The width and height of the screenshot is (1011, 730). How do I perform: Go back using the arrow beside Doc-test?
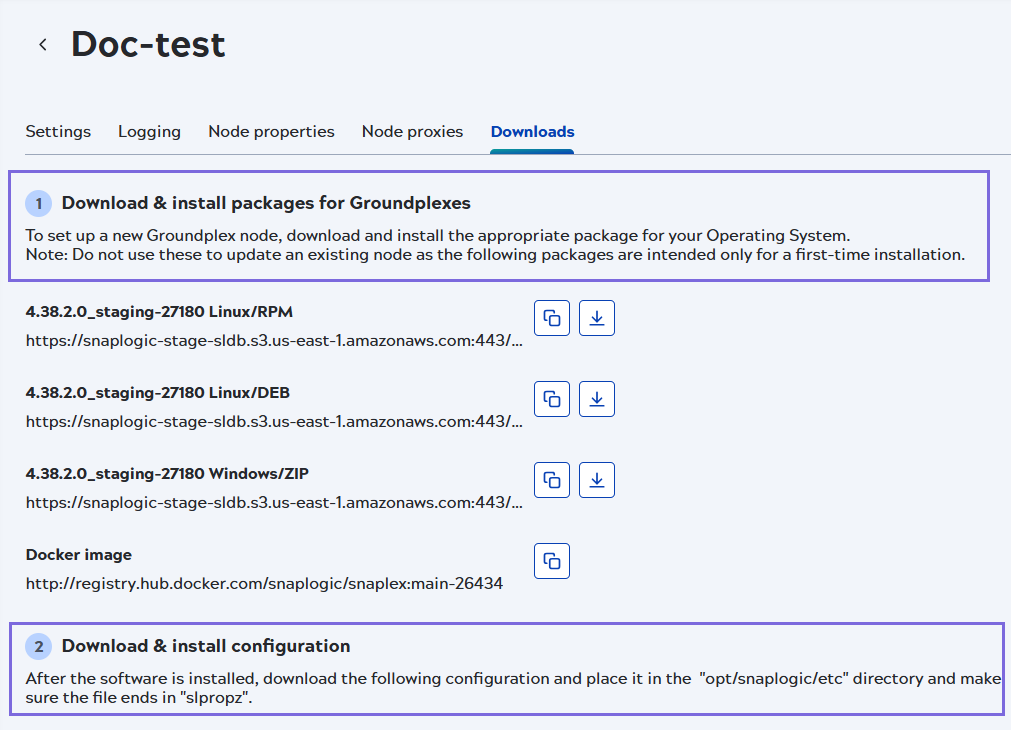pyautogui.click(x=43, y=45)
